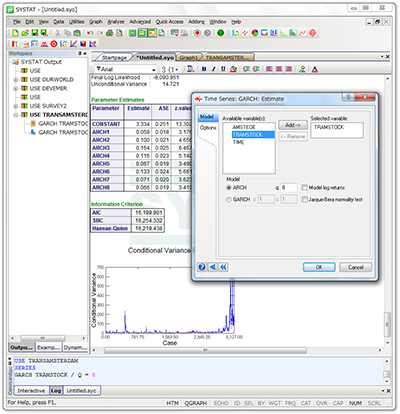Collapse the USE TRANSAMSTERDAM tree node

pyautogui.click(x=15, y=115)
